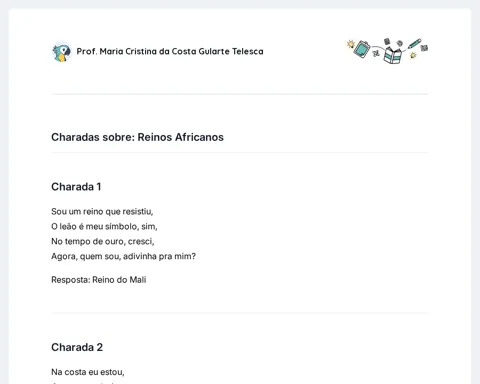Click the dark card icon above the book
This screenshot has width=480, height=384.
(387, 41)
